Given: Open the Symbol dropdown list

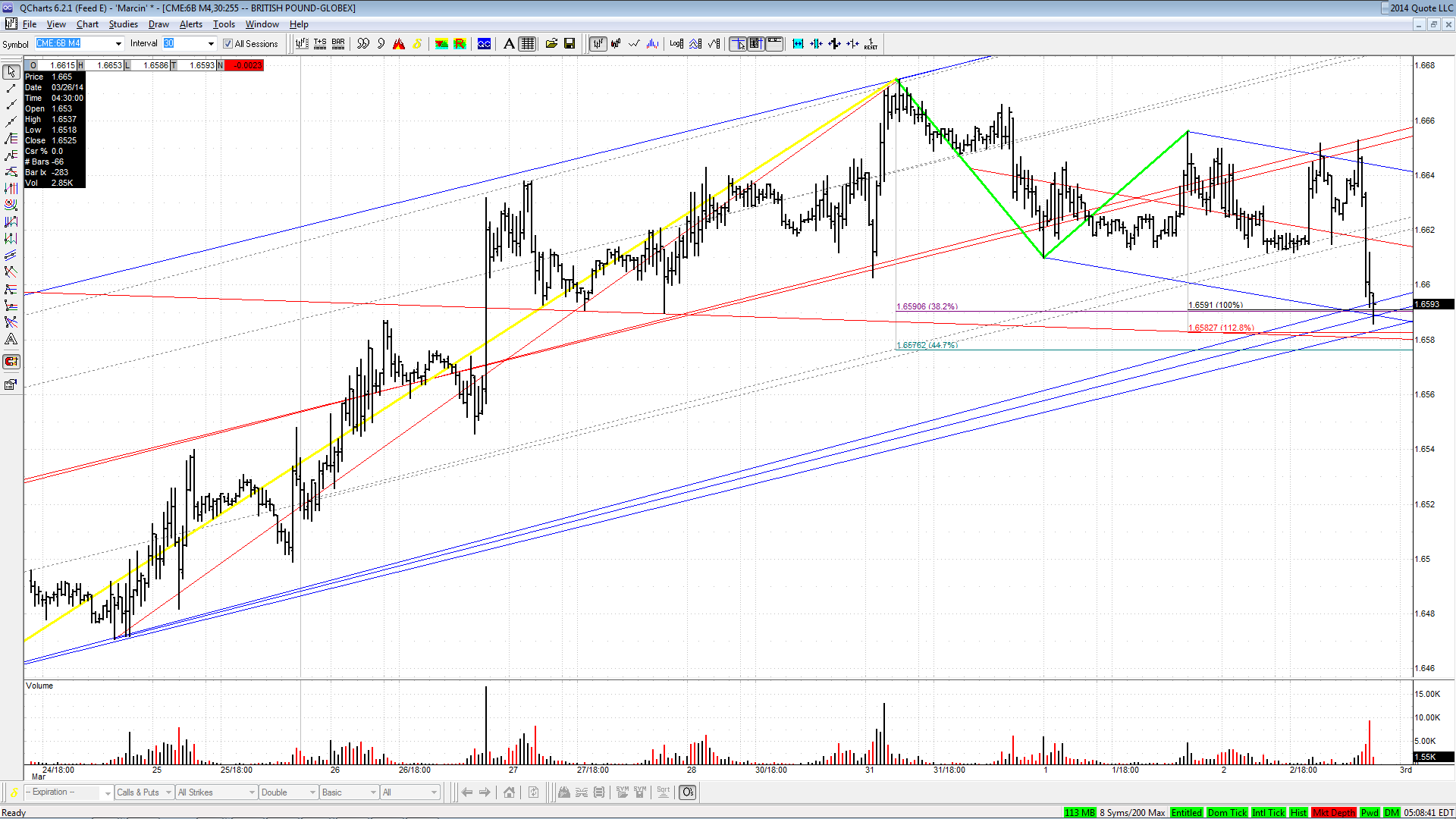Looking at the screenshot, I should coord(118,44).
